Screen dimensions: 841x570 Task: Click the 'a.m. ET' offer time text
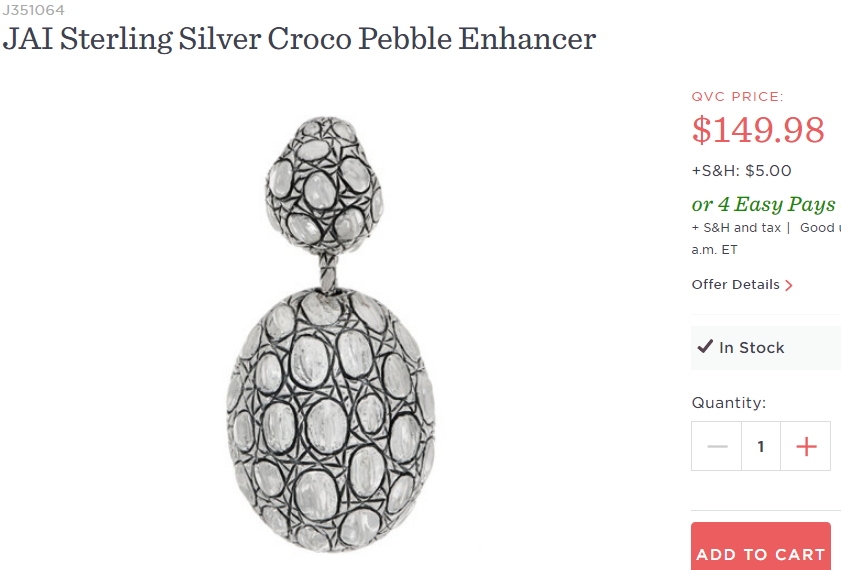coord(714,250)
